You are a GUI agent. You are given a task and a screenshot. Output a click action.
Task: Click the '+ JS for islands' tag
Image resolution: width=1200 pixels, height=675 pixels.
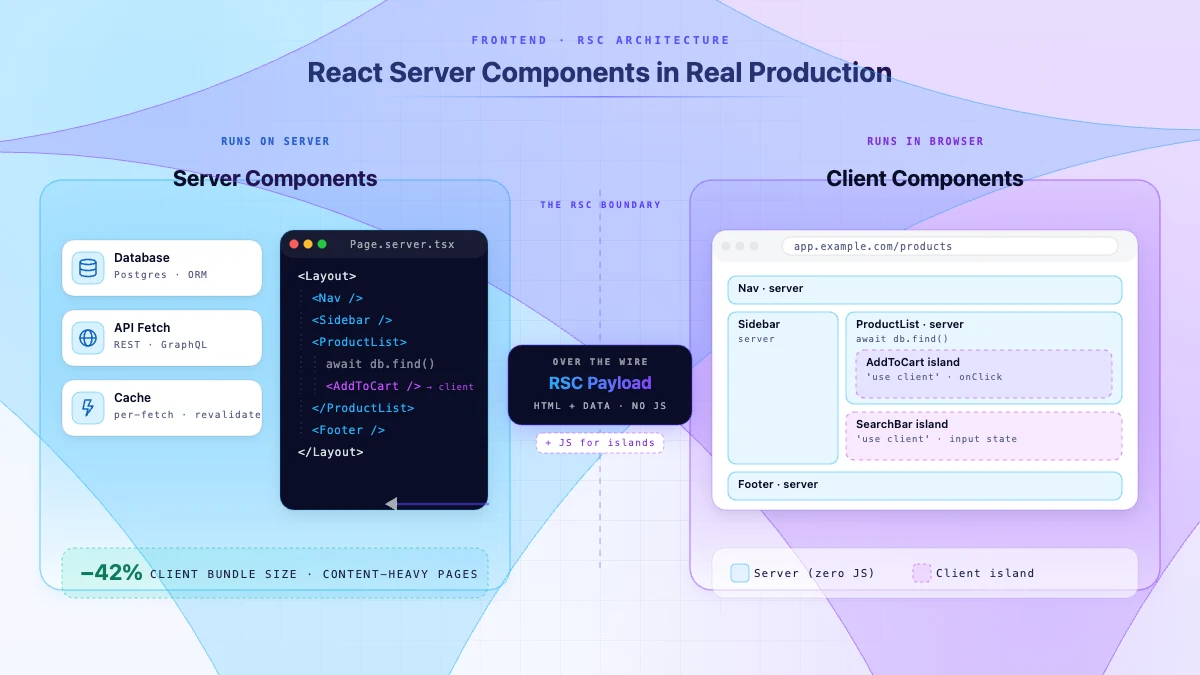600,443
